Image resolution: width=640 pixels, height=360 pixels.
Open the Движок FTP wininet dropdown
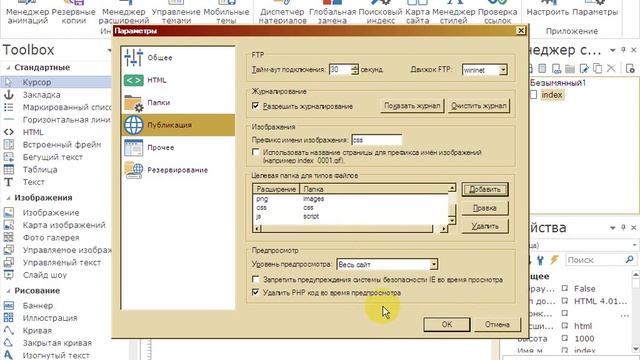(503, 70)
